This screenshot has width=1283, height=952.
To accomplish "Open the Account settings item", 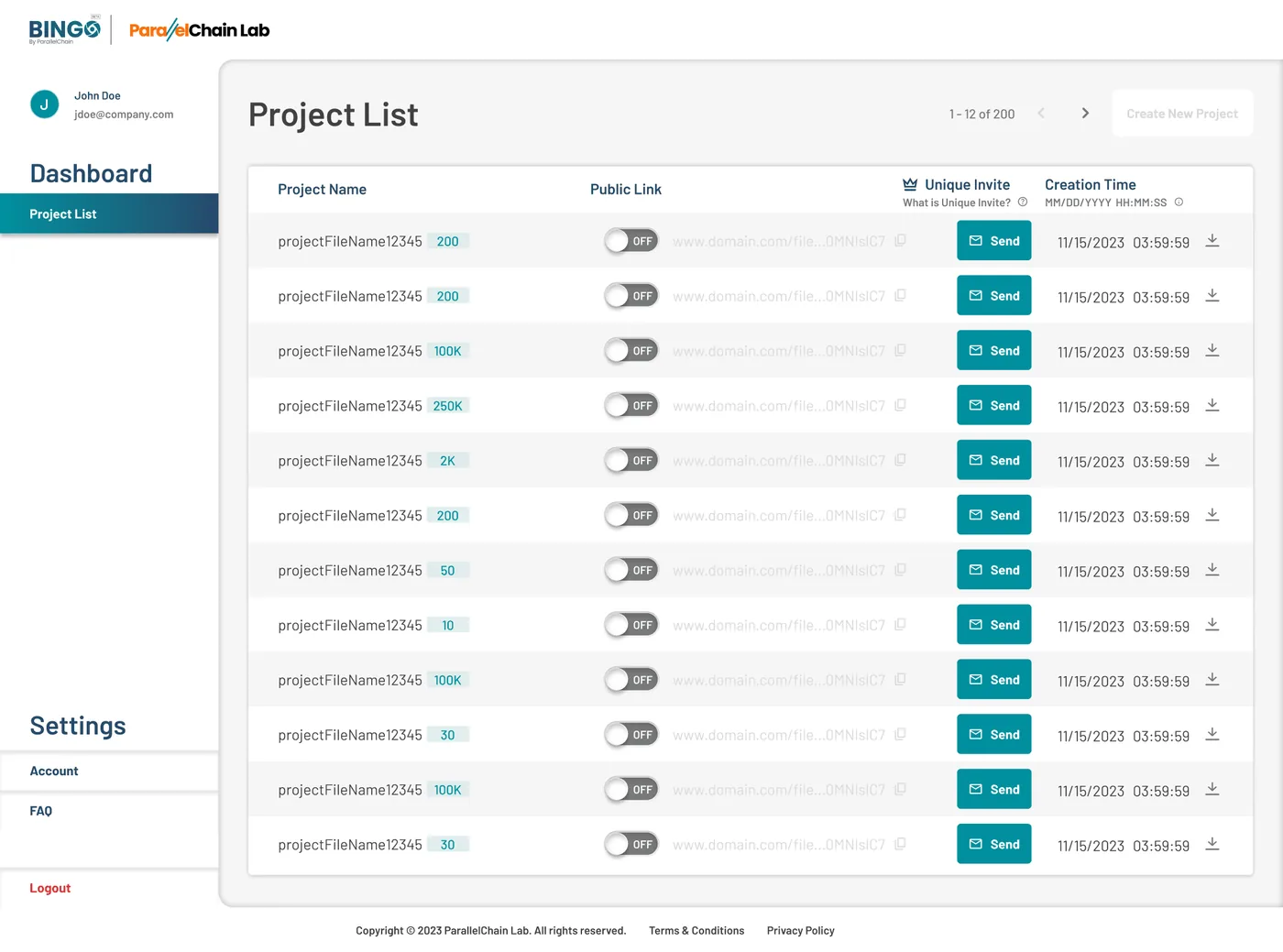I will [x=109, y=771].
